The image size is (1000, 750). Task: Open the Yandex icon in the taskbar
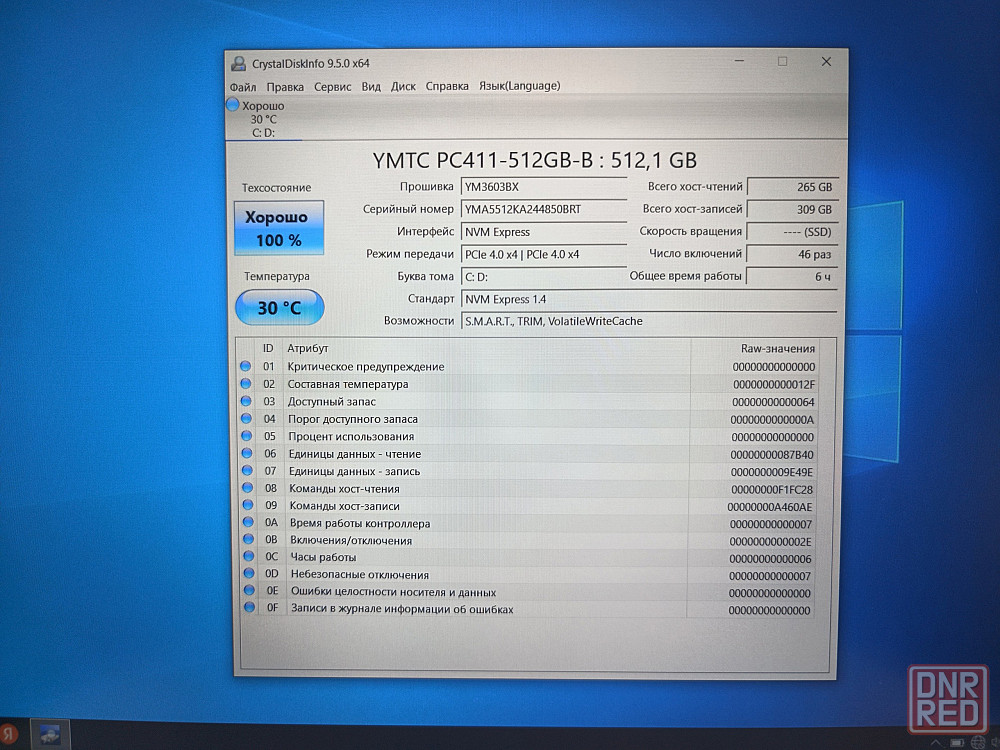click(x=8, y=733)
